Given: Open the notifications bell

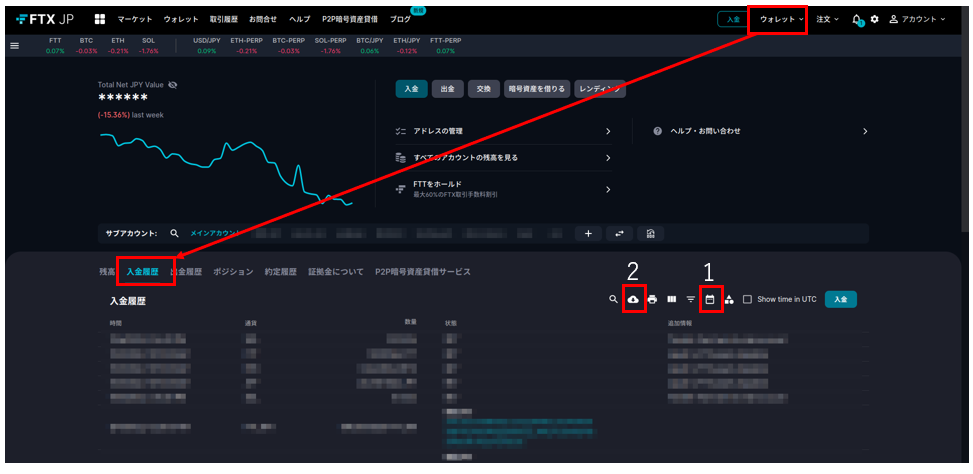Looking at the screenshot, I should [x=857, y=20].
